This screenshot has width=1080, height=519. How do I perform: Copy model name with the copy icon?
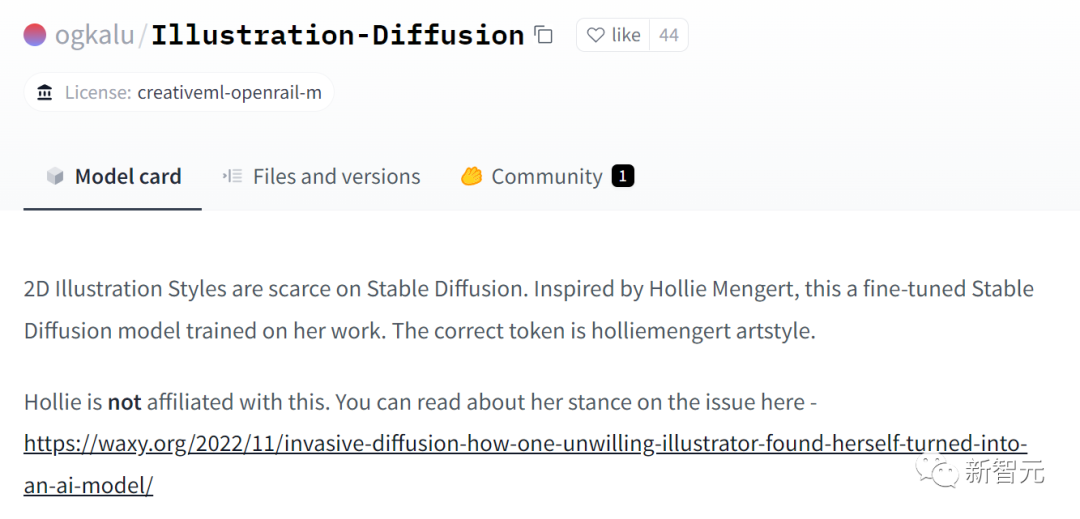(x=544, y=34)
